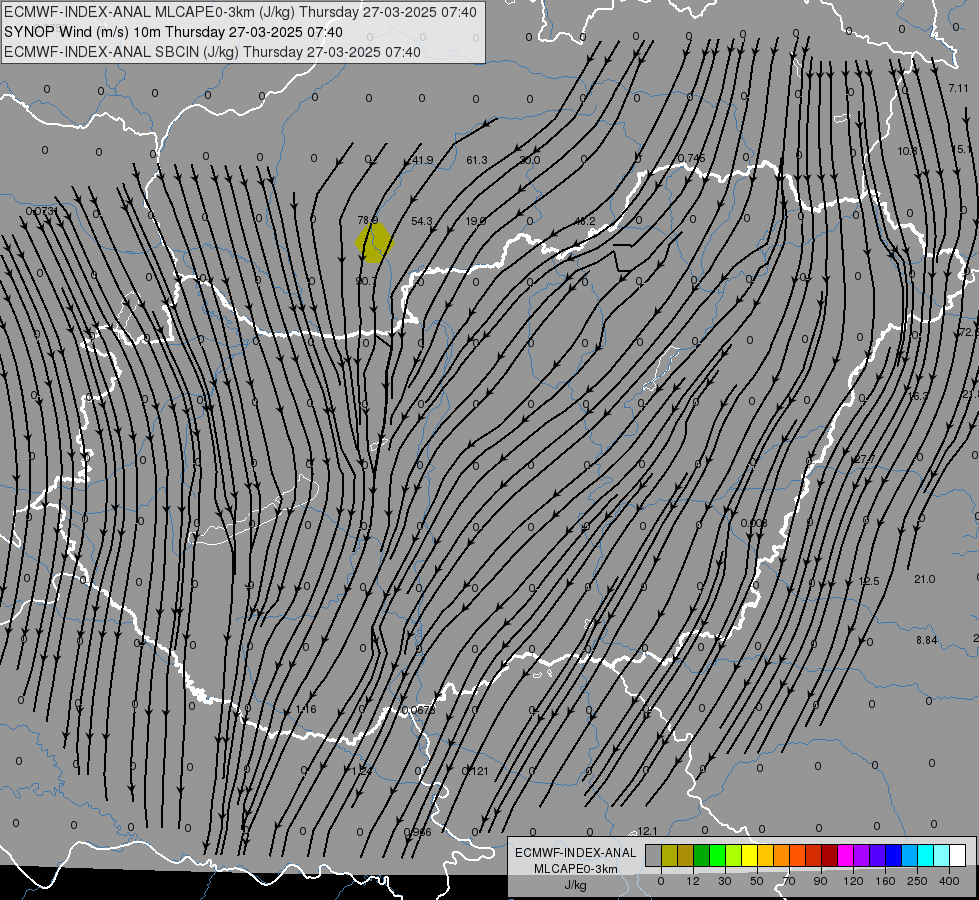
Task: Click the gray swatch in the MLCAPE legend
Action: click(x=654, y=856)
